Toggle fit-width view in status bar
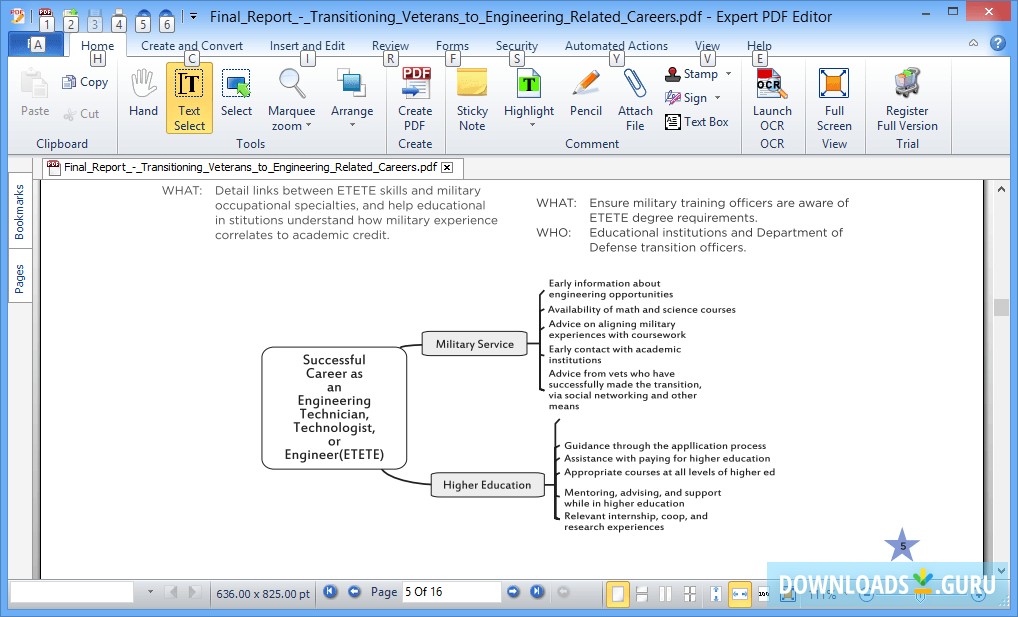1018x617 pixels. 740,593
